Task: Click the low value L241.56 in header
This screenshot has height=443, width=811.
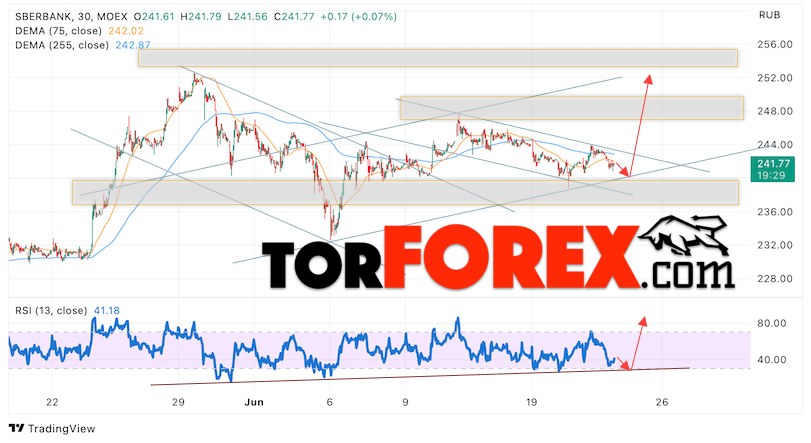Action: pyautogui.click(x=248, y=17)
